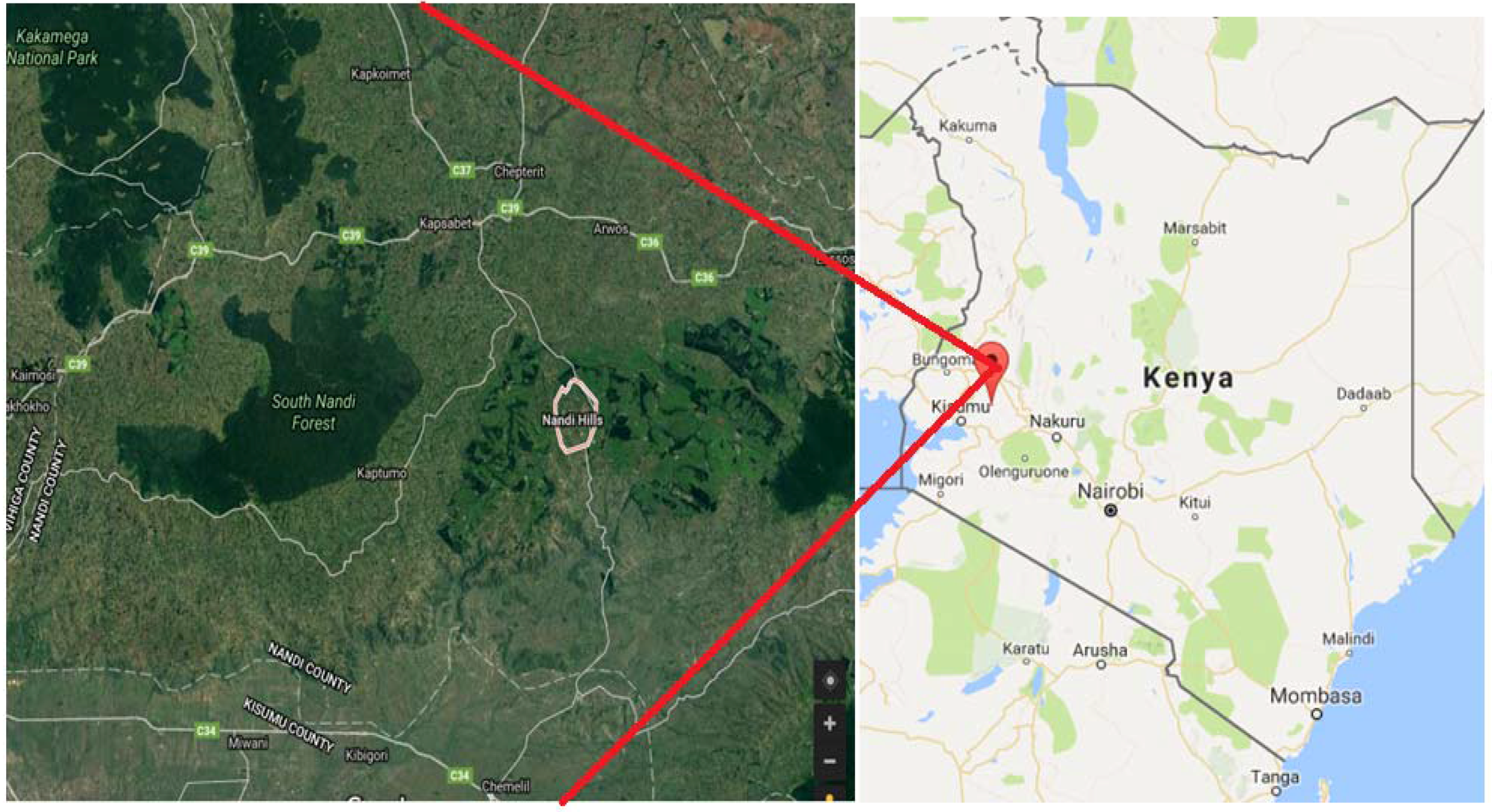Click the Kenya country label
This screenshot has width=1492, height=812.
tap(1188, 378)
